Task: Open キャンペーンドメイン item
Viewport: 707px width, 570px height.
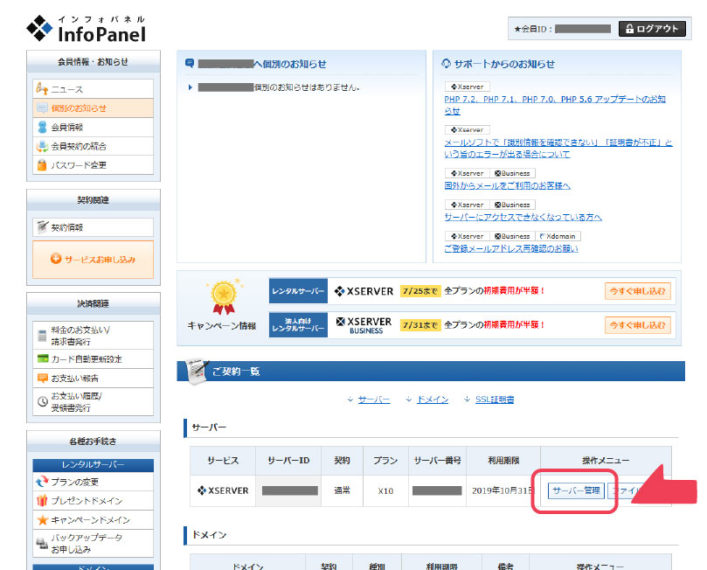Action: point(93,519)
